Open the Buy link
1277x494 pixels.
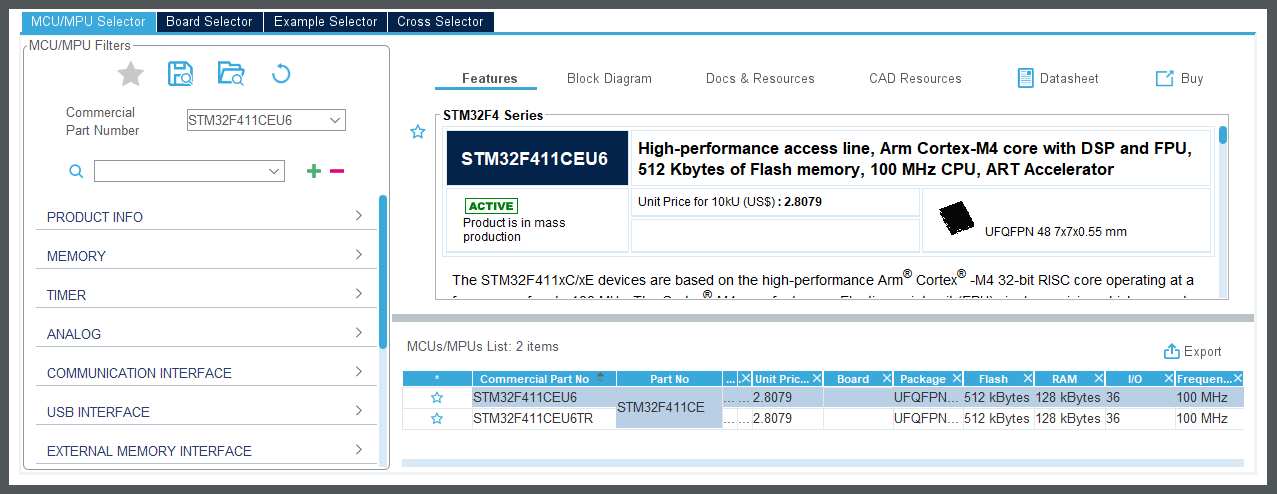[x=1180, y=78]
